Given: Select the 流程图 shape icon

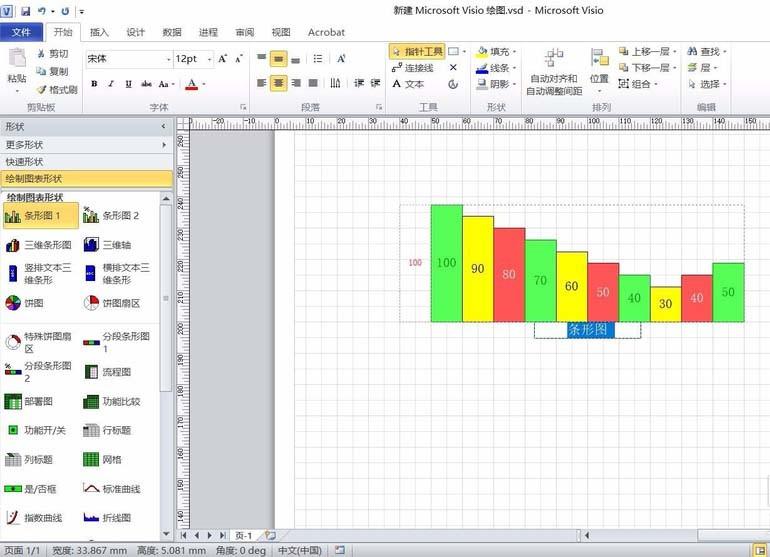Looking at the screenshot, I should click(x=112, y=372).
